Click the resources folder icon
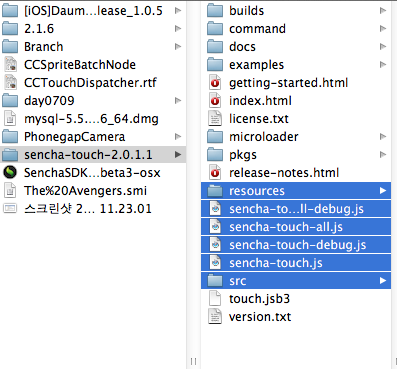 [x=215, y=191]
